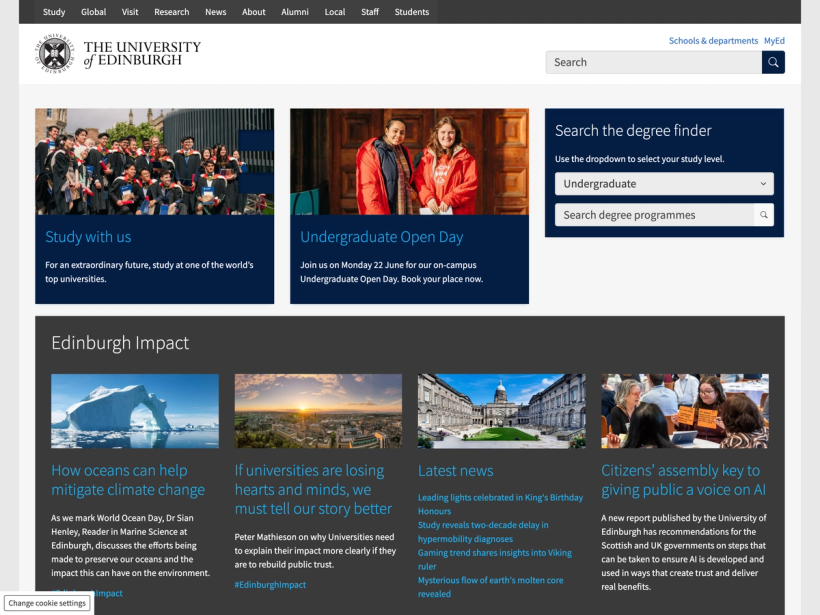This screenshot has height=615, width=820.
Task: Click The University of Edinburgh wordmark text
Action: click(142, 54)
